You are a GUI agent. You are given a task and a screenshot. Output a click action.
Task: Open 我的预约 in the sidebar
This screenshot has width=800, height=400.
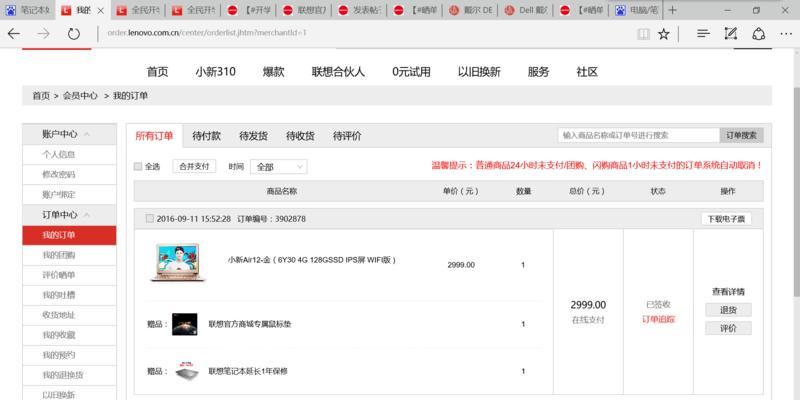tap(59, 355)
